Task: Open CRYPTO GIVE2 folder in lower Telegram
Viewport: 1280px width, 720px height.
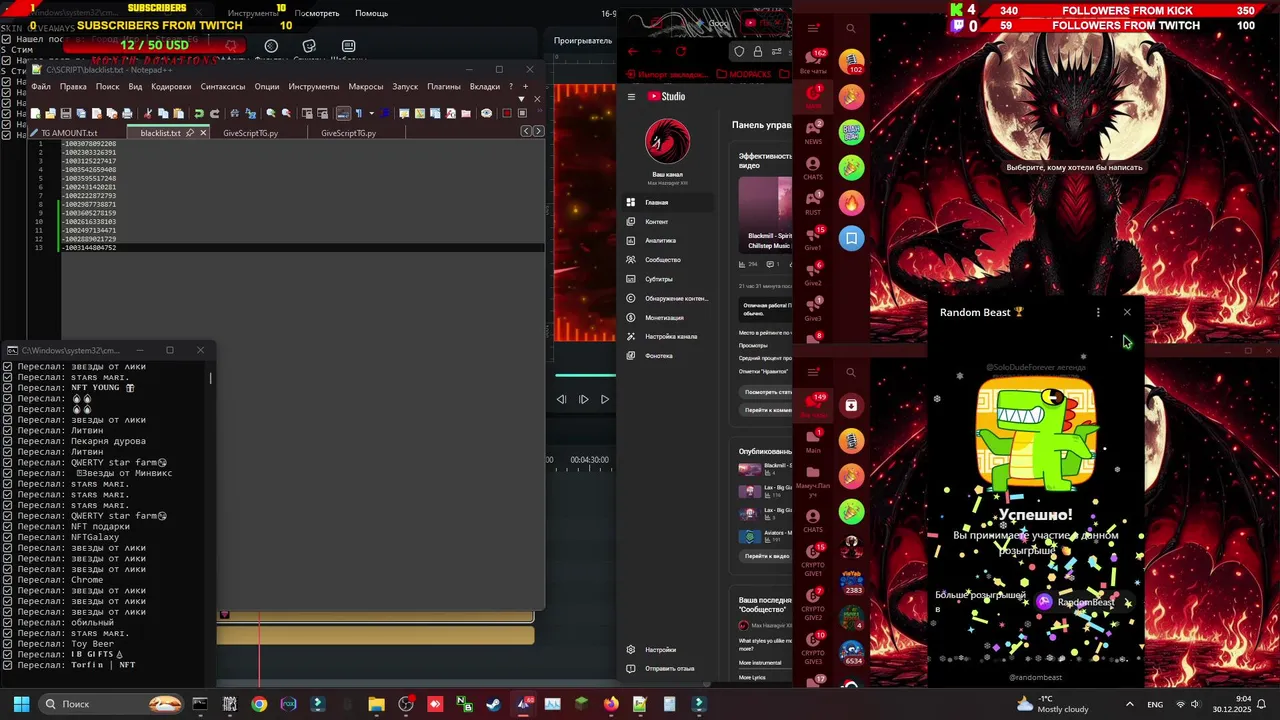Action: point(813,604)
